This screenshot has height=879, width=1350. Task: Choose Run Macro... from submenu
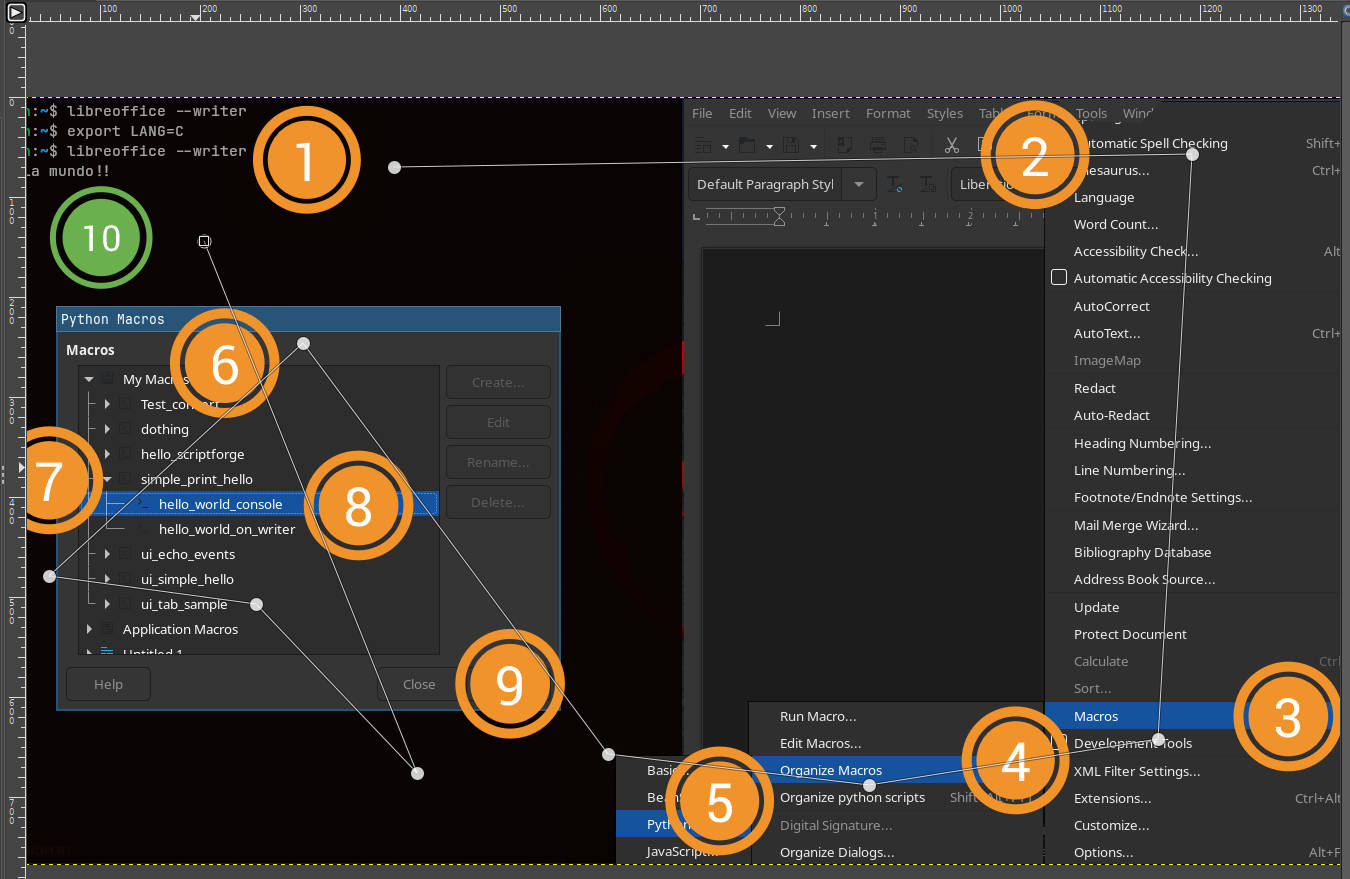click(x=818, y=716)
